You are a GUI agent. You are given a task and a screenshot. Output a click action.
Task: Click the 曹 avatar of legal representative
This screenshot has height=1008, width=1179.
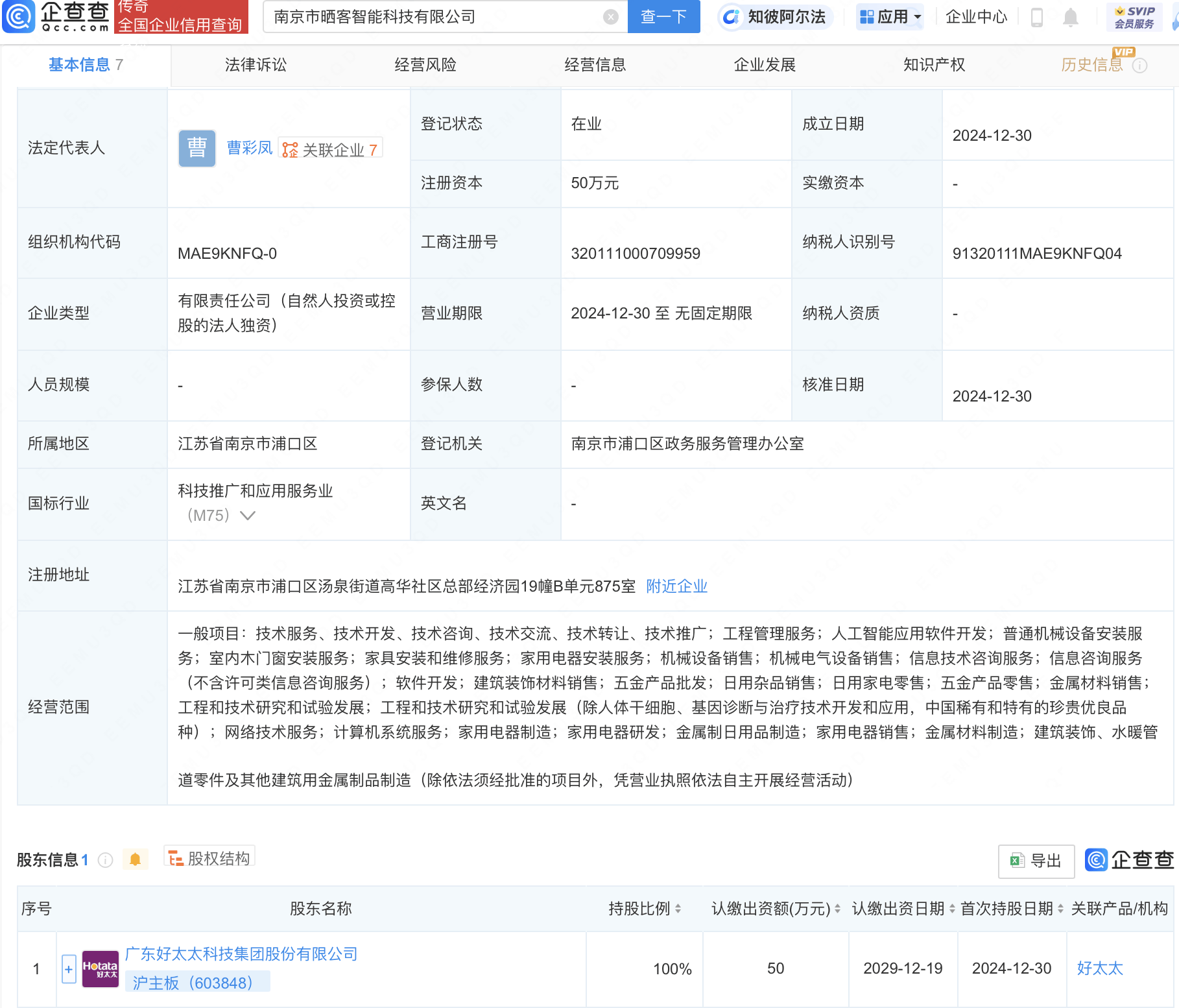click(197, 149)
